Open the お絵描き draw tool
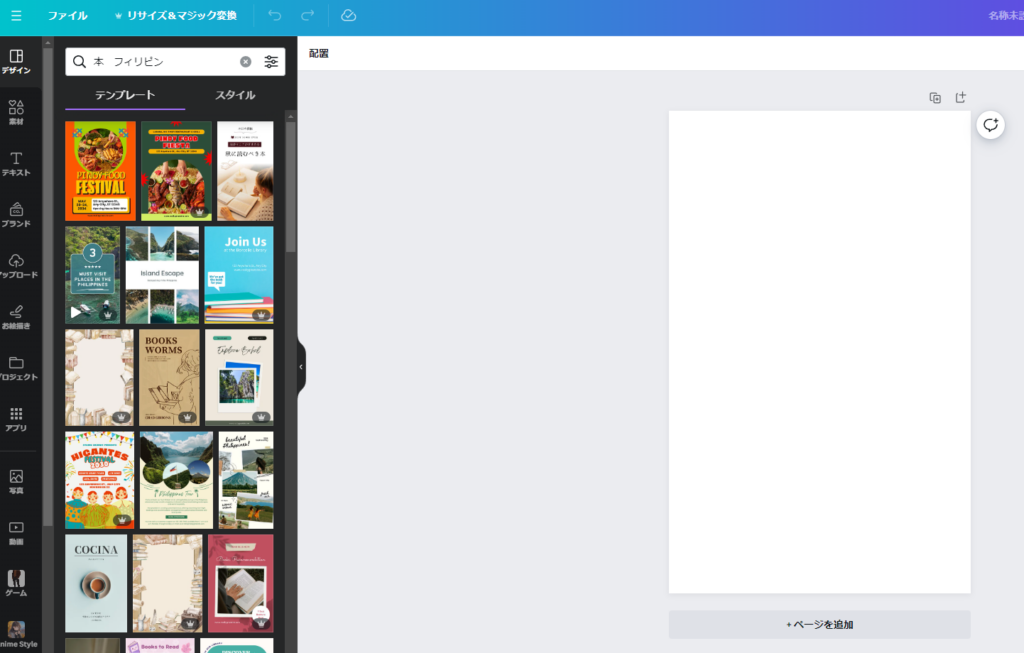Viewport: 1024px width, 653px height. [16, 317]
